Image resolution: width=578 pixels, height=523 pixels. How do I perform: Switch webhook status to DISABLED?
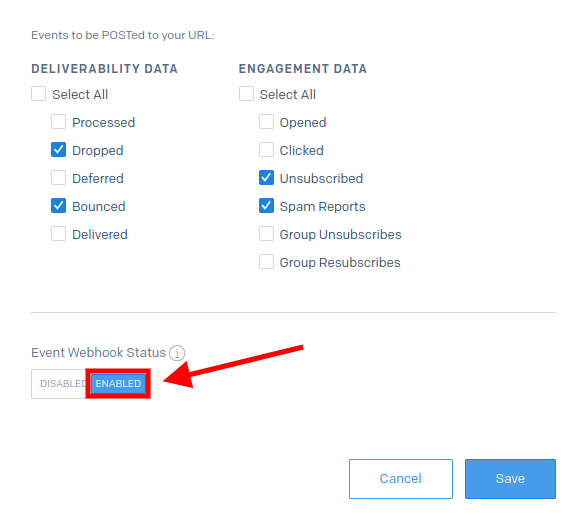pos(61,384)
